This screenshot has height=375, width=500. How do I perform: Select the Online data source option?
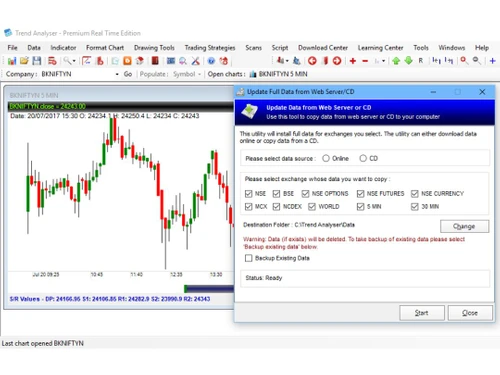[x=326, y=158]
